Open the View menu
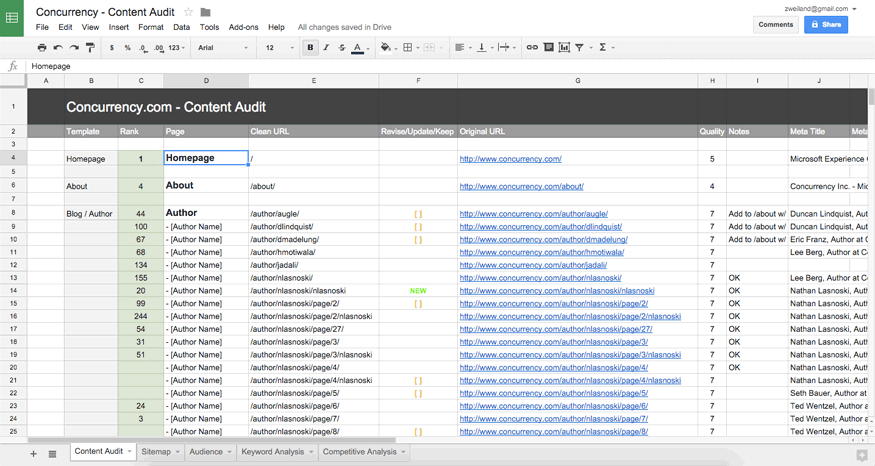This screenshot has height=466, width=875. click(x=90, y=27)
